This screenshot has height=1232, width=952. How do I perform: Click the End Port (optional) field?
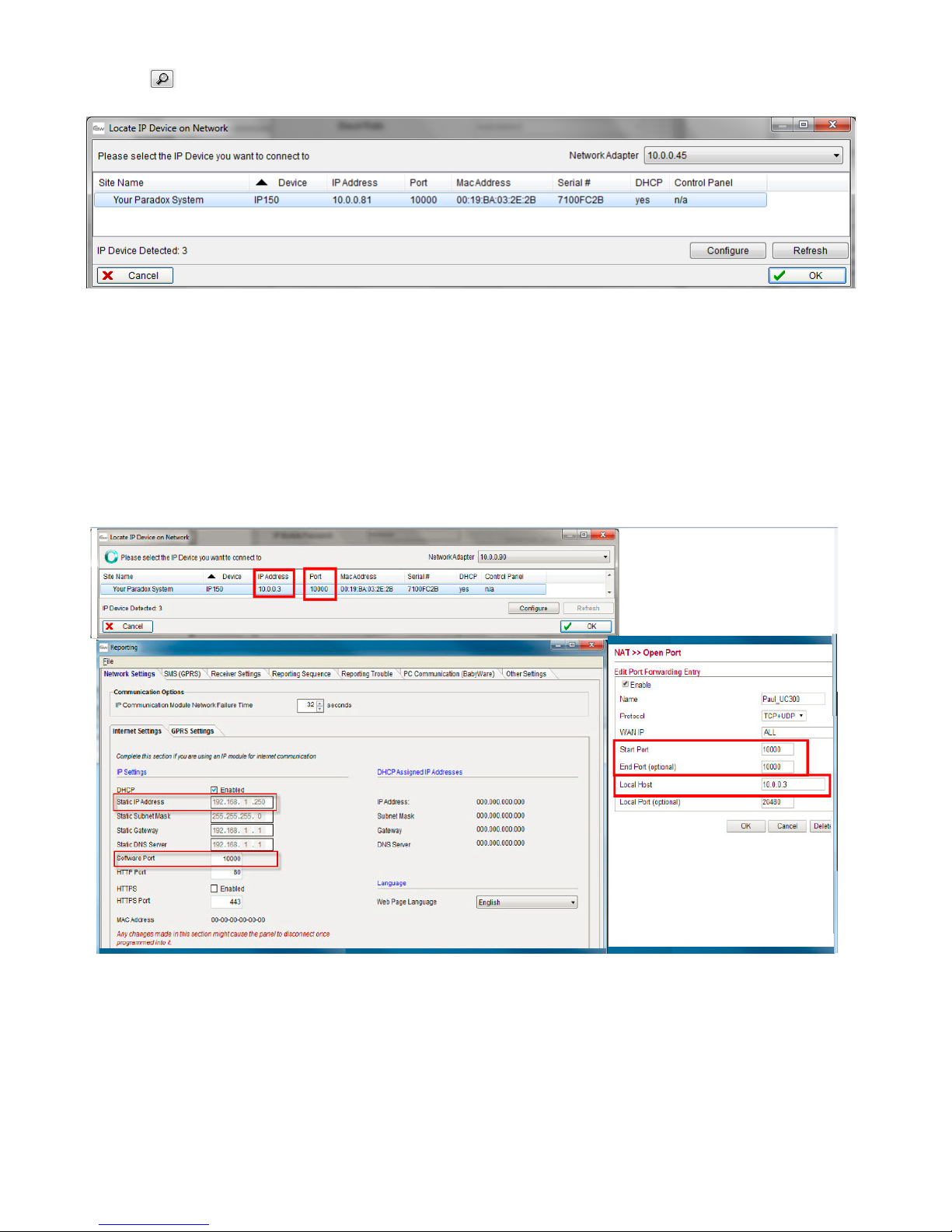click(777, 766)
